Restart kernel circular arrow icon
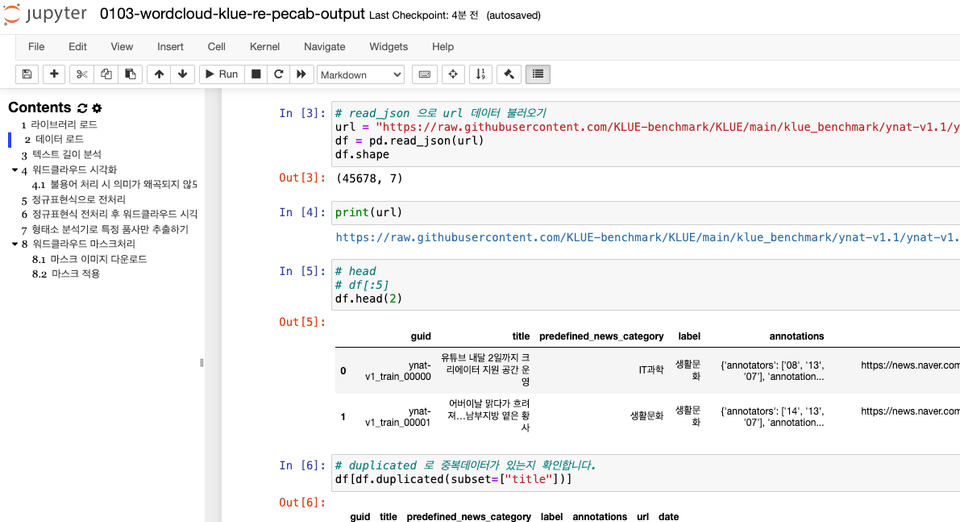This screenshot has height=522, width=960. [279, 74]
